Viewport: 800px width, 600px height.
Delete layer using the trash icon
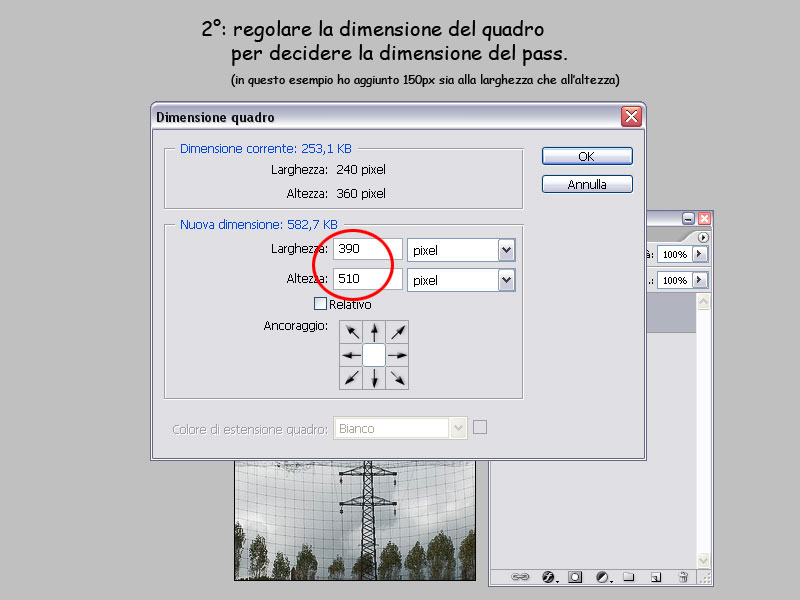click(684, 577)
